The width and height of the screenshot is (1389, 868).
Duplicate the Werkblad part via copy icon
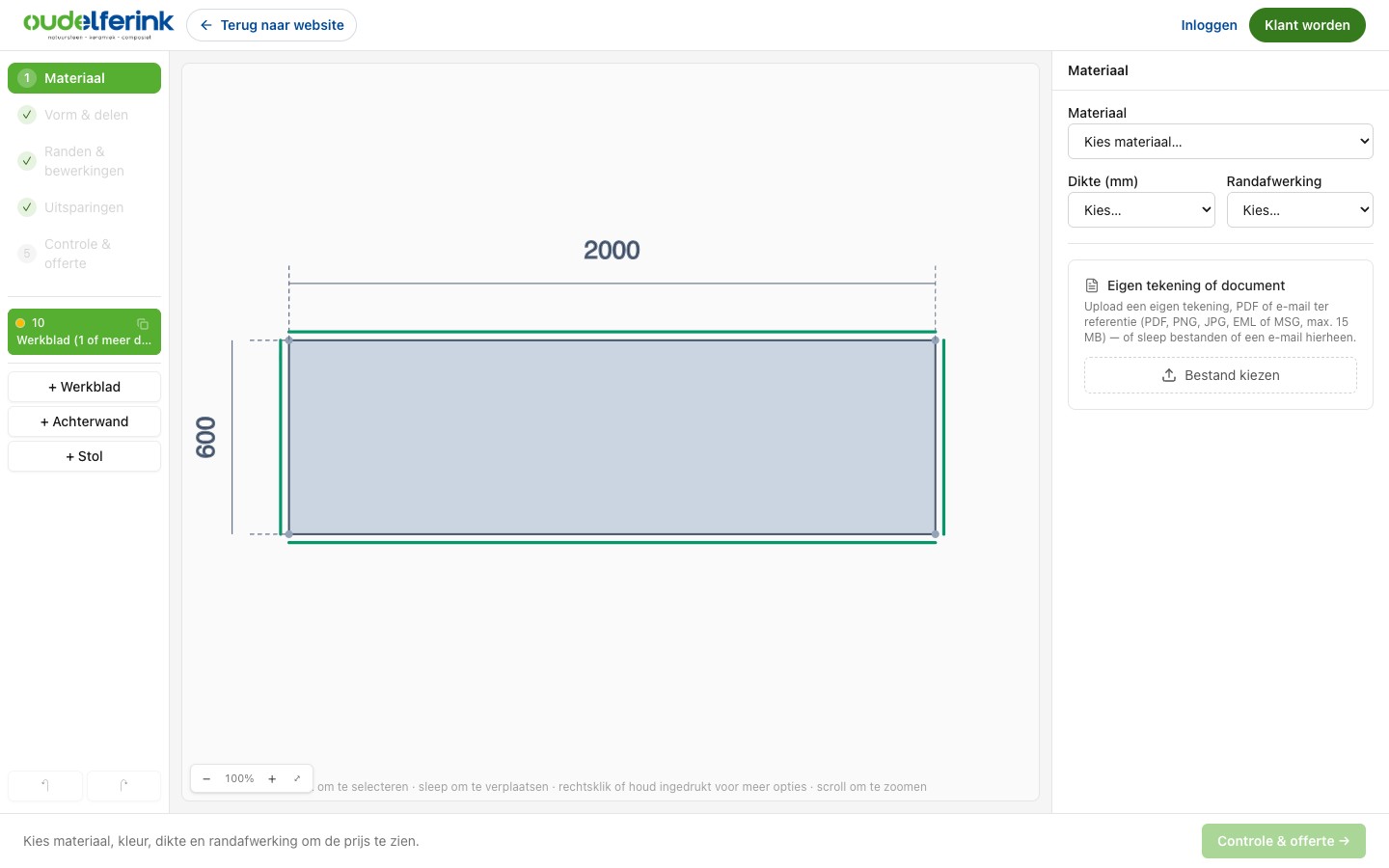point(143,324)
